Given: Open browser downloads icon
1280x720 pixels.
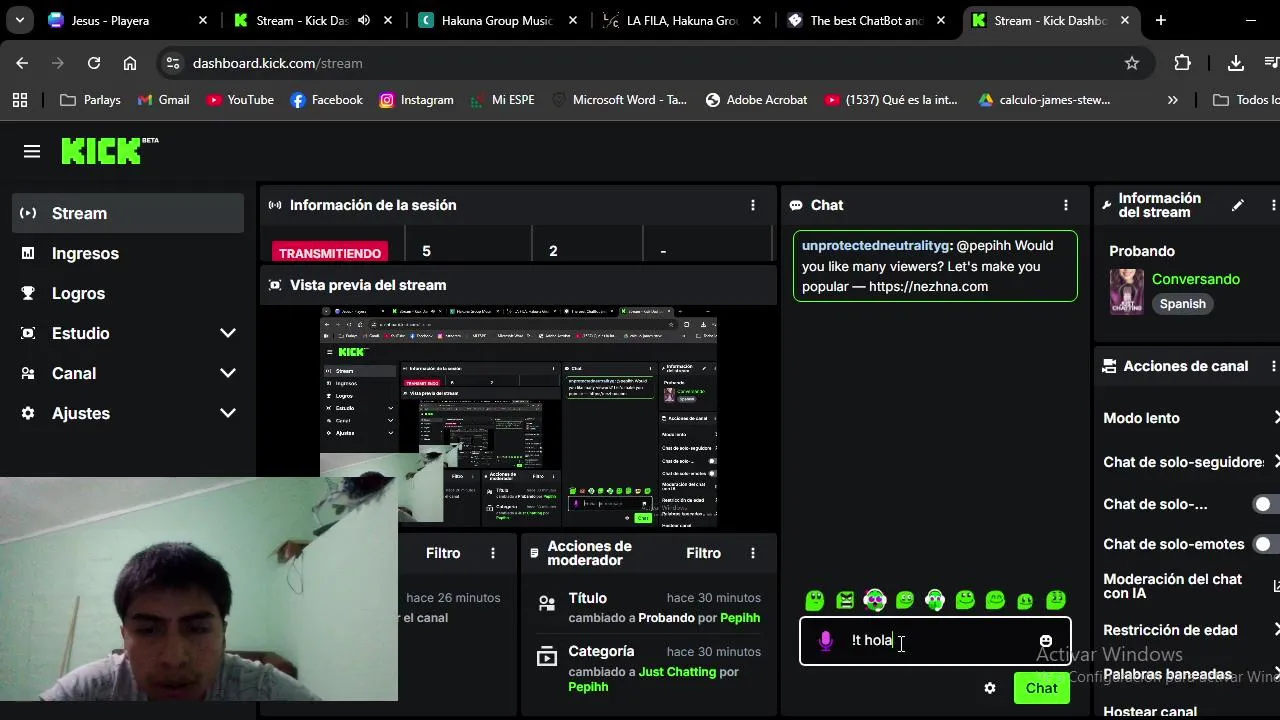Looking at the screenshot, I should point(1236,63).
